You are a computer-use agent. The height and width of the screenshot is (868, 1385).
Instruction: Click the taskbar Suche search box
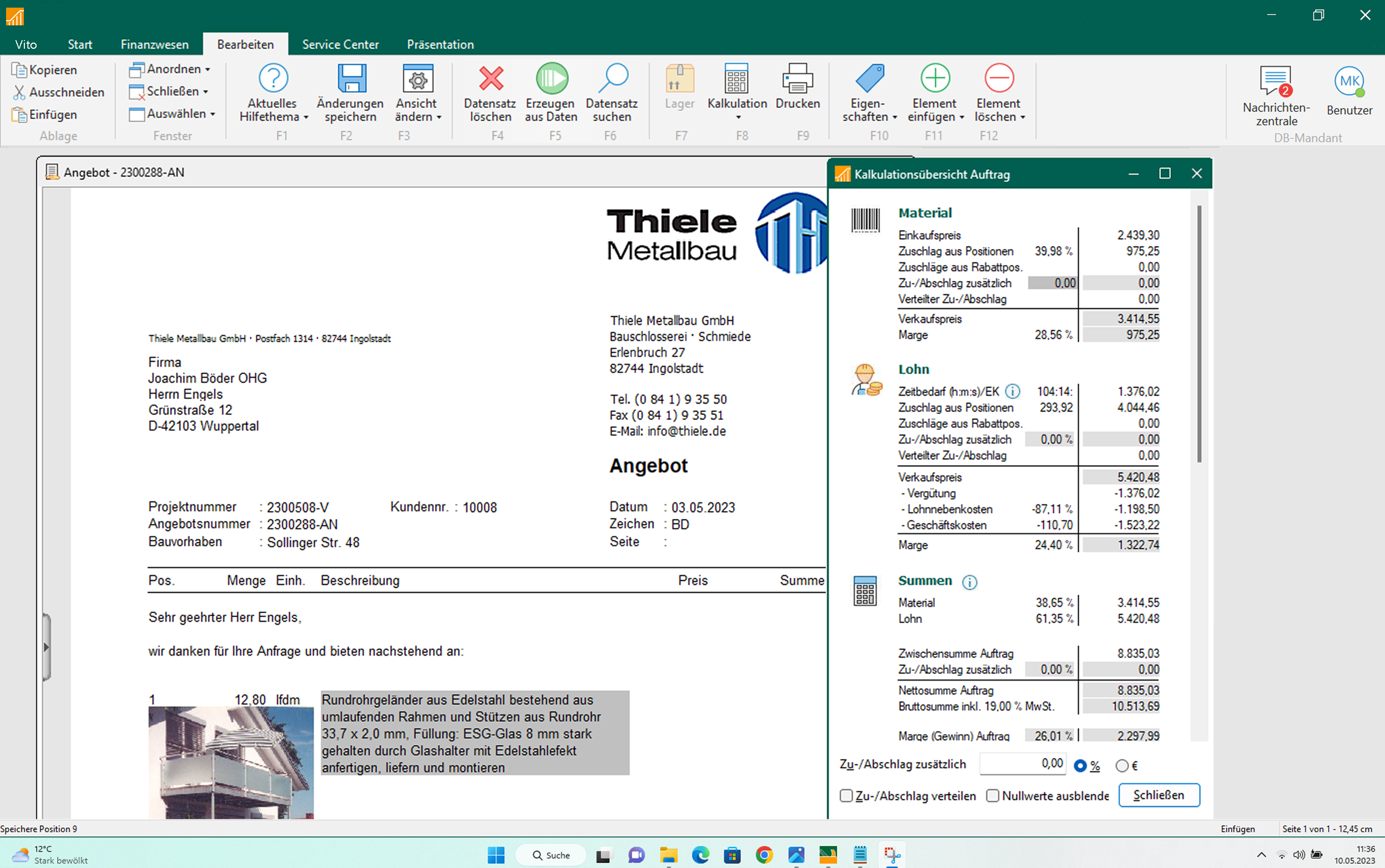click(x=551, y=855)
